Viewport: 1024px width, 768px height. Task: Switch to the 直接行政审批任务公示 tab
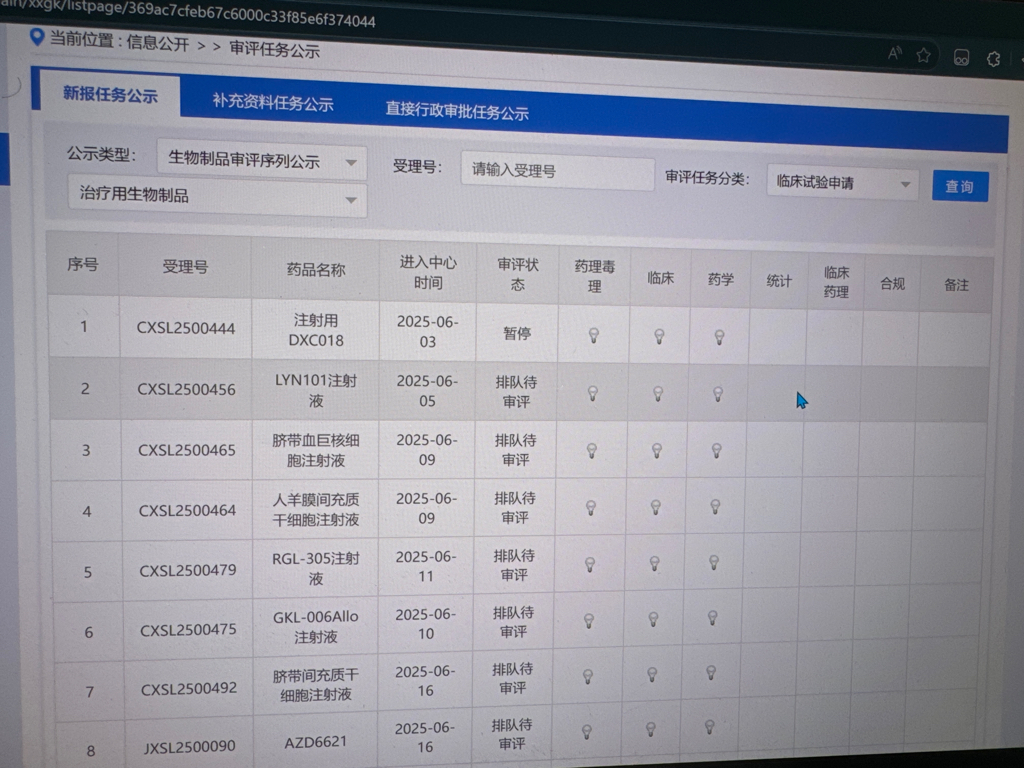456,110
